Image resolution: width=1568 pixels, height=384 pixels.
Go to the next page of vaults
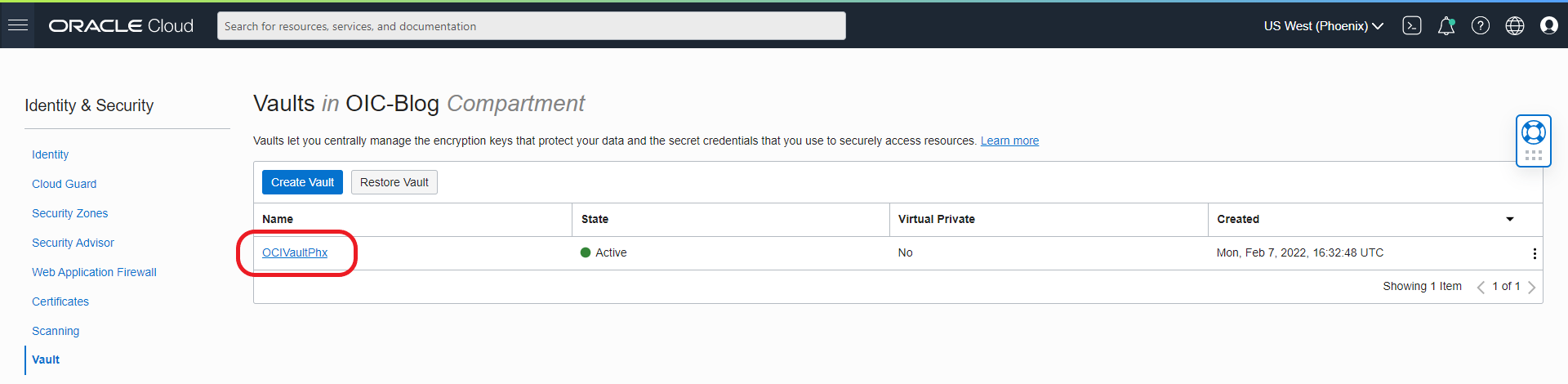pyautogui.click(x=1532, y=287)
